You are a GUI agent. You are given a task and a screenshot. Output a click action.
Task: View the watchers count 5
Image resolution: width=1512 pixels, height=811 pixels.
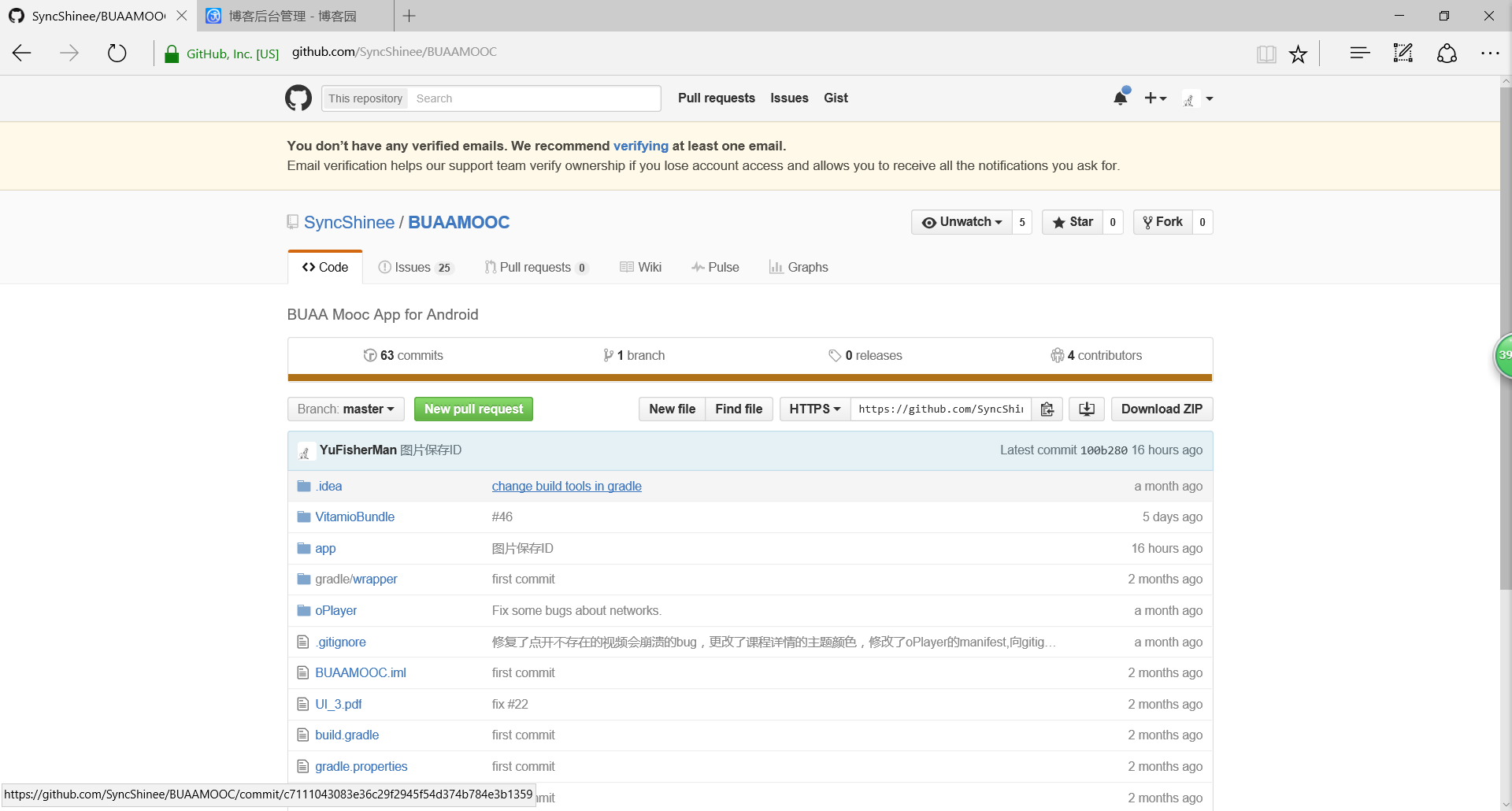point(1022,222)
